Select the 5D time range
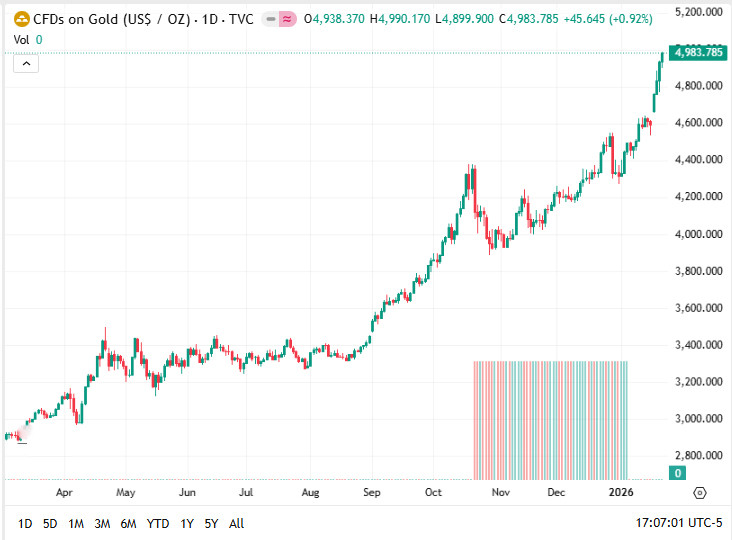Viewport: 732px width, 540px height. coord(50,523)
